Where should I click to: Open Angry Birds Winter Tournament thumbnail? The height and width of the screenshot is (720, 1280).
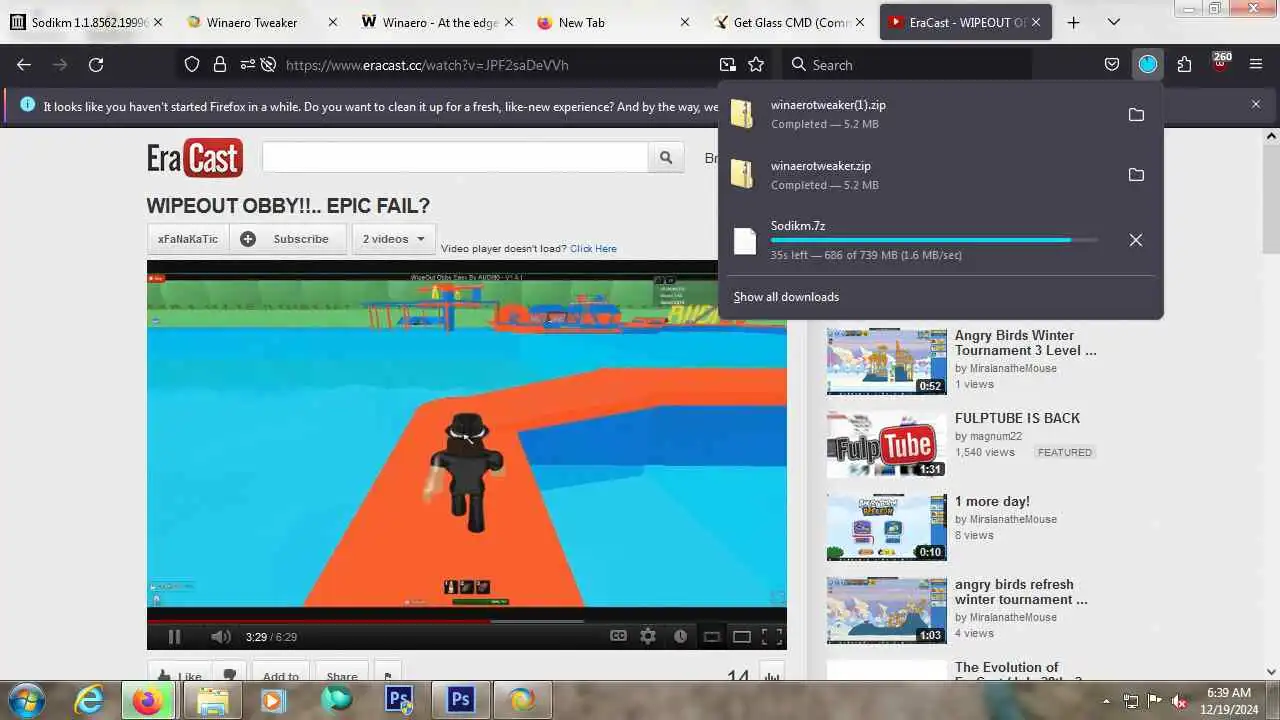click(886, 361)
